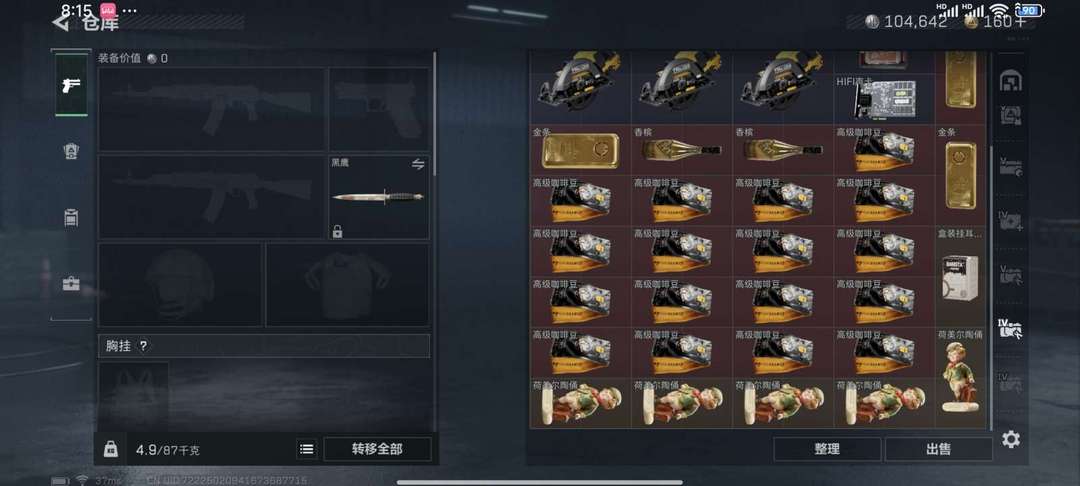The width and height of the screenshot is (1080, 486).
Task: Click the plus beside the 160 currency
Action: pos(1020,21)
